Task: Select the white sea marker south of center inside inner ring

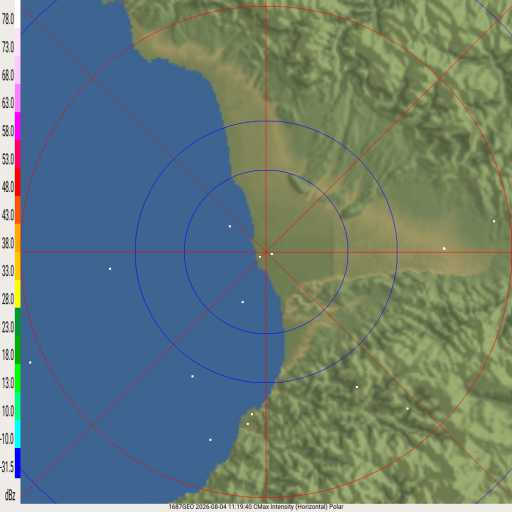Action: pyautogui.click(x=243, y=302)
